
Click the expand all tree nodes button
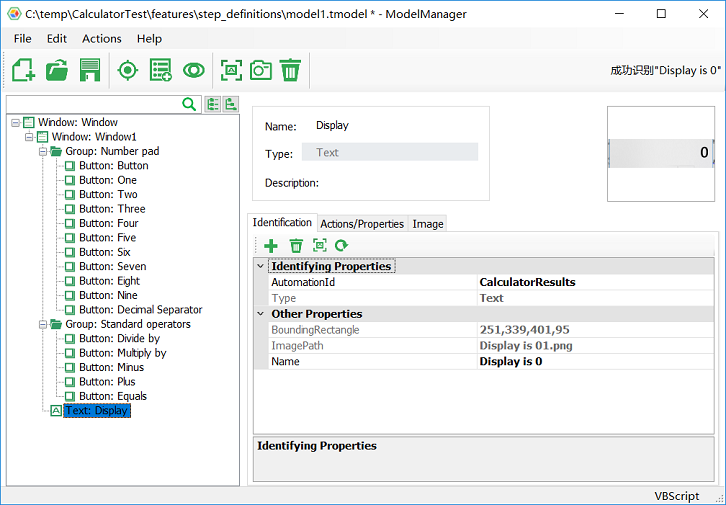click(x=213, y=104)
